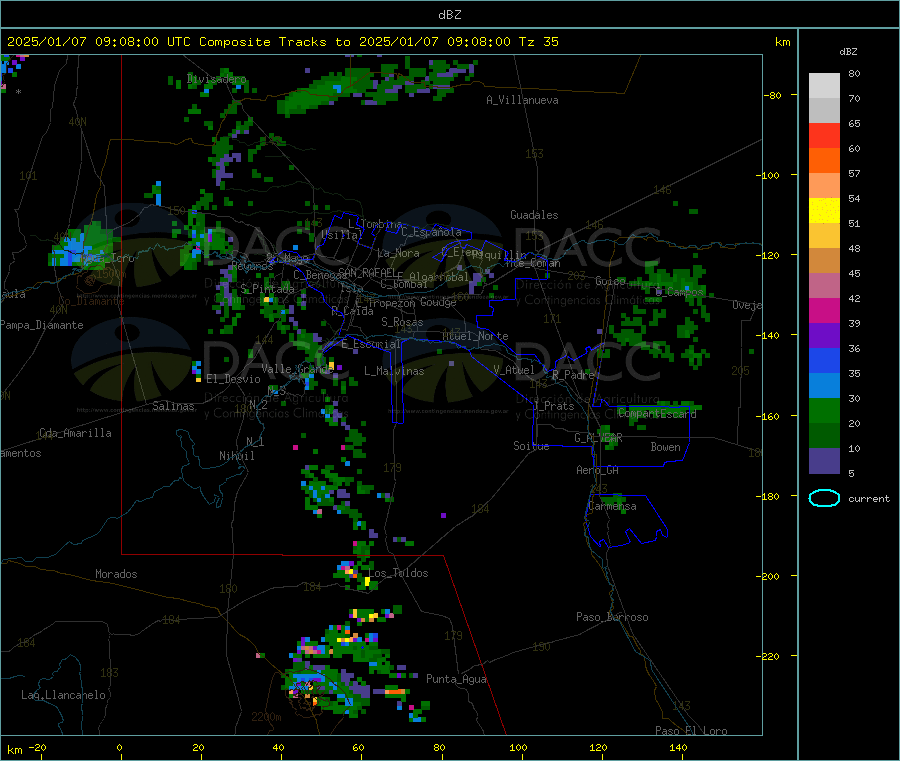Click the '2200m' elevation contour label
The width and height of the screenshot is (900, 761).
click(x=266, y=717)
